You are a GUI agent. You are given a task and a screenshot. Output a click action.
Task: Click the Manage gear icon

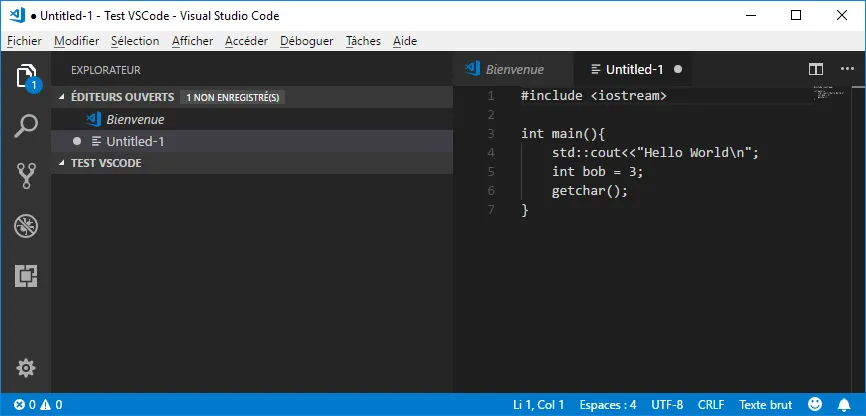pyautogui.click(x=26, y=368)
